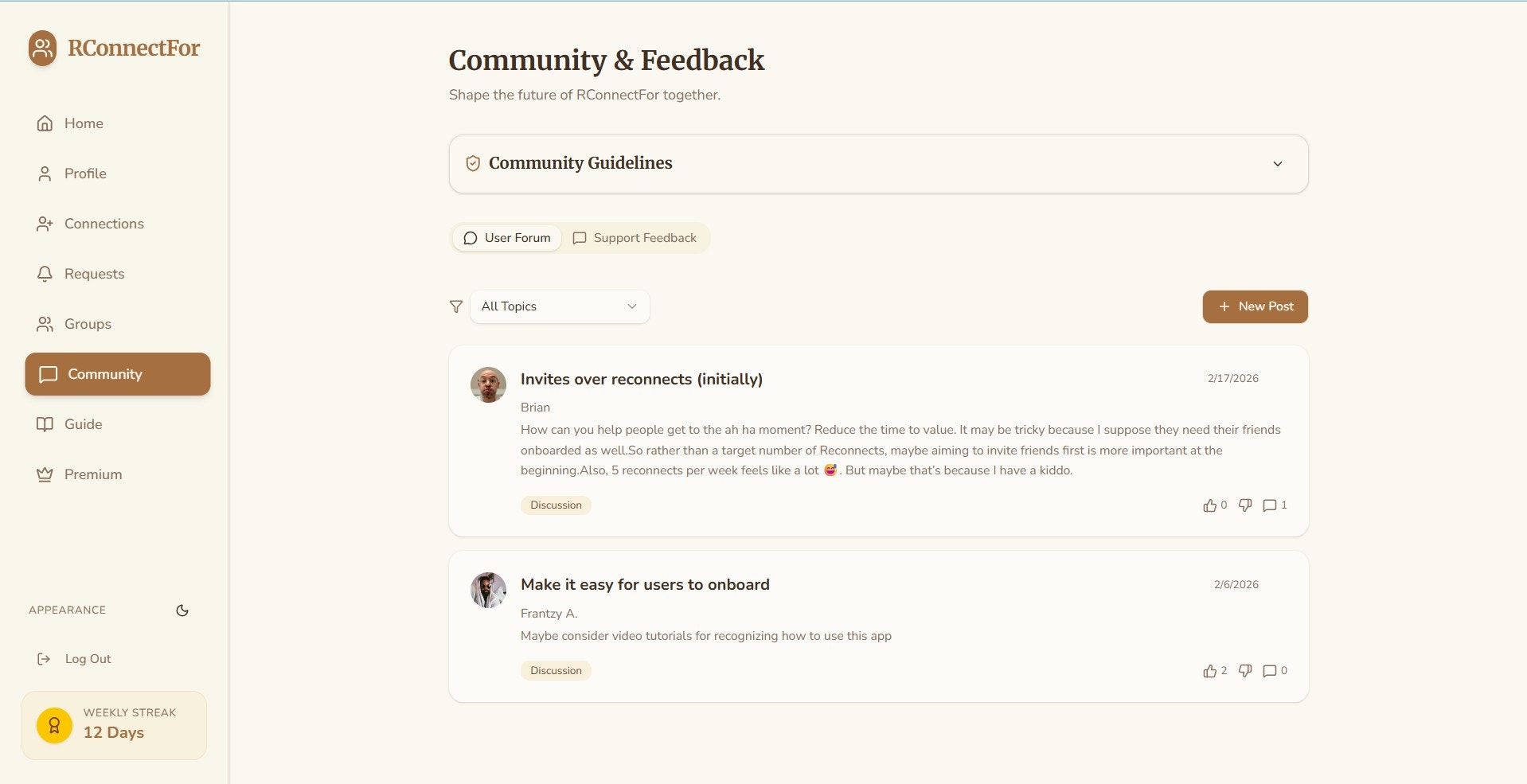
Task: Open Connections from the sidebar icon
Action: (x=45, y=224)
